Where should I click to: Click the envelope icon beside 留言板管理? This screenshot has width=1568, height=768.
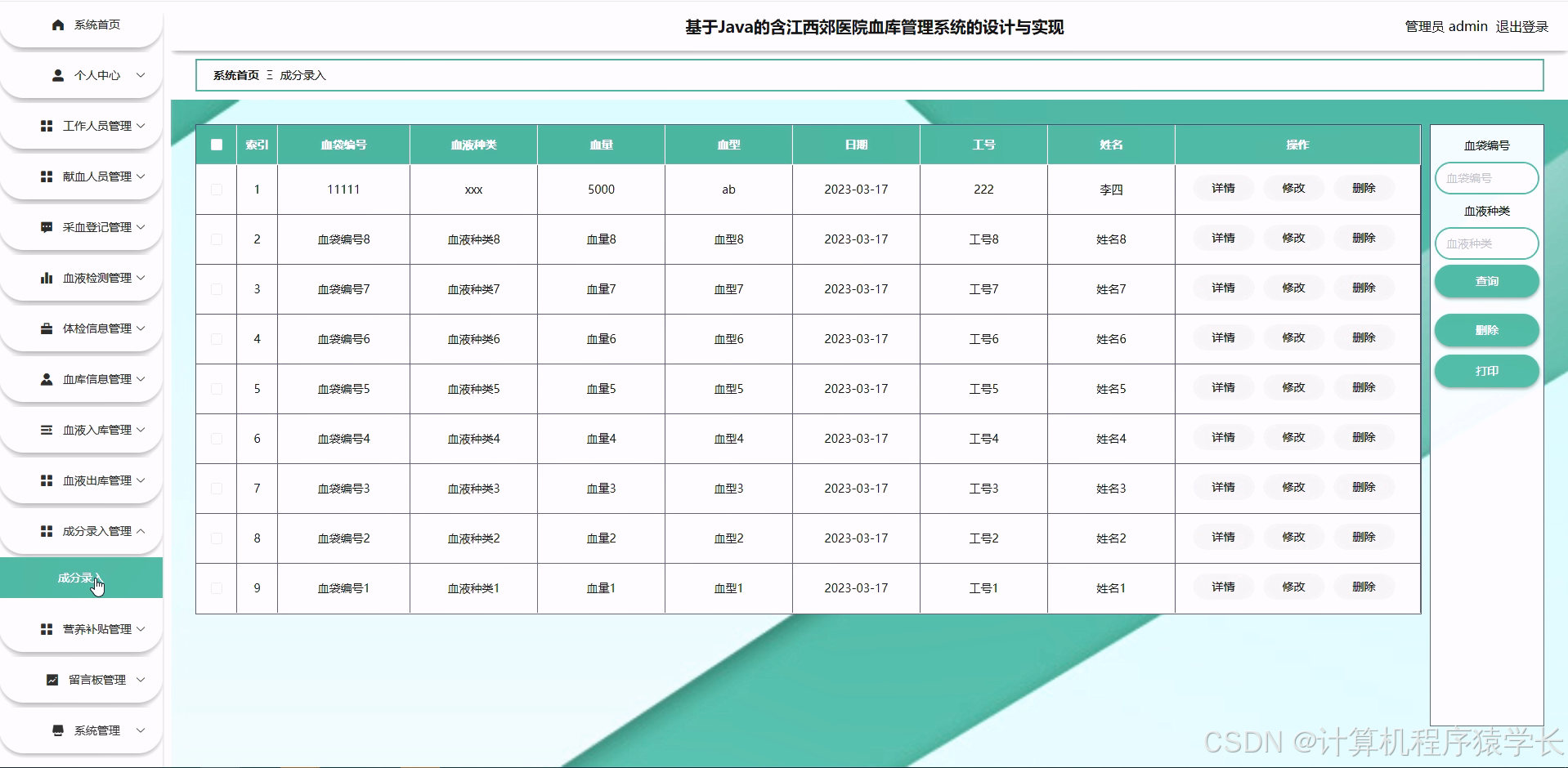click(51, 680)
